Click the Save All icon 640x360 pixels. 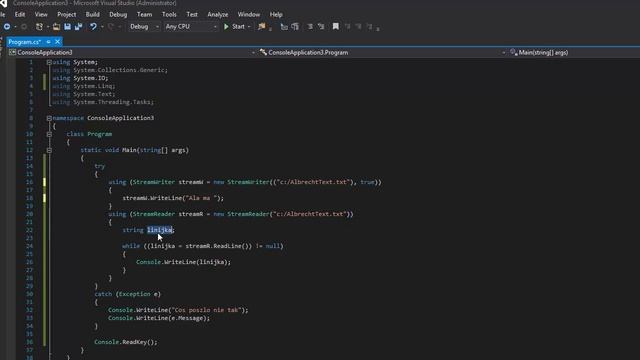point(78,27)
